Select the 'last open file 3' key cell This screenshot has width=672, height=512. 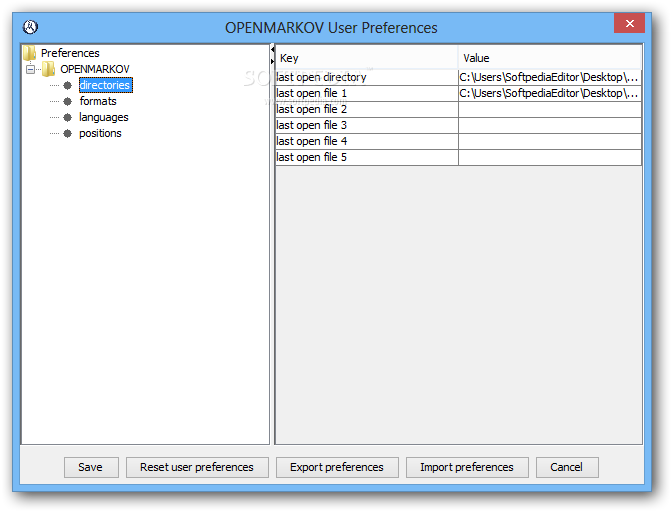click(367, 125)
